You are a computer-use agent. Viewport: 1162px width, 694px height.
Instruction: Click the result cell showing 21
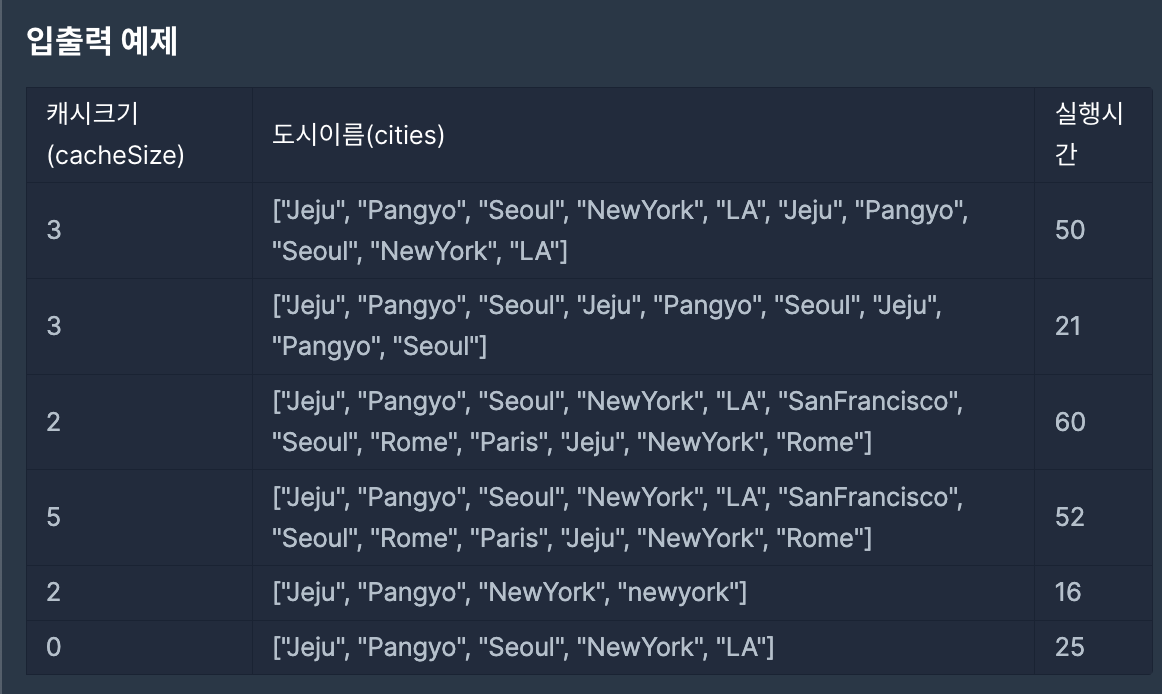pyautogui.click(x=1093, y=326)
